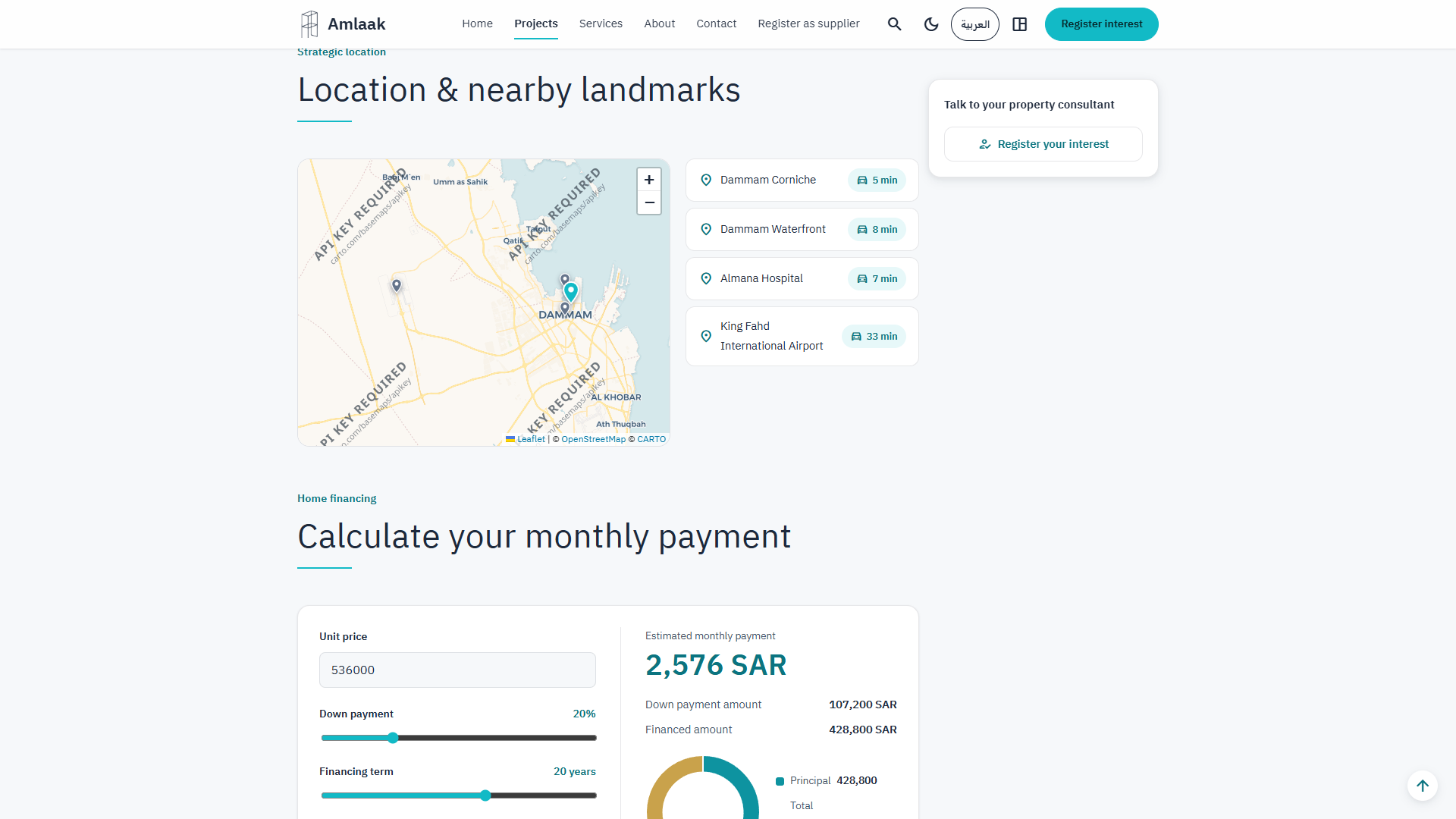This screenshot has height=819, width=1456.
Task: Click the Unit price input field
Action: pos(457,670)
